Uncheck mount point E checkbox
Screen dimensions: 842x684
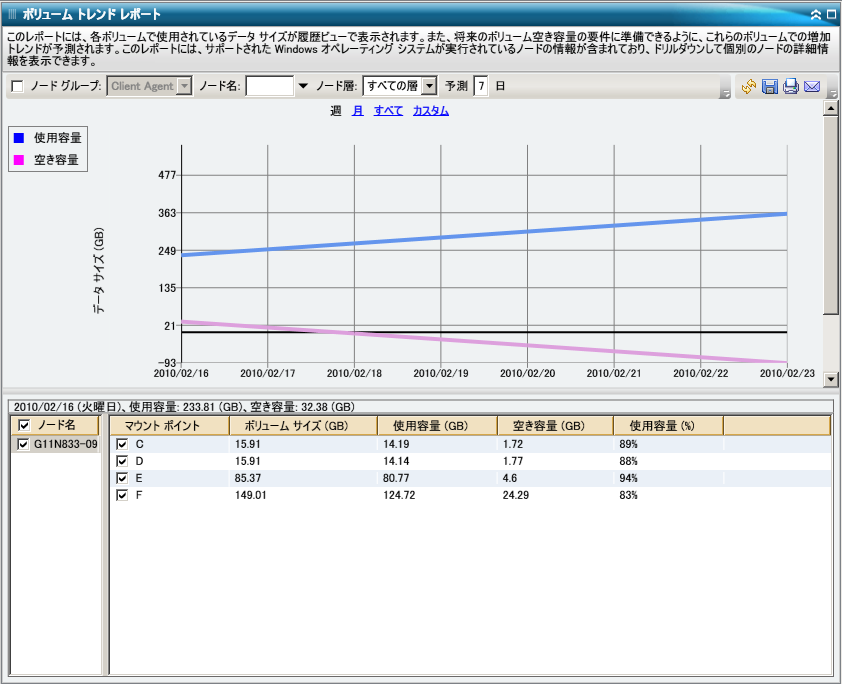122,478
